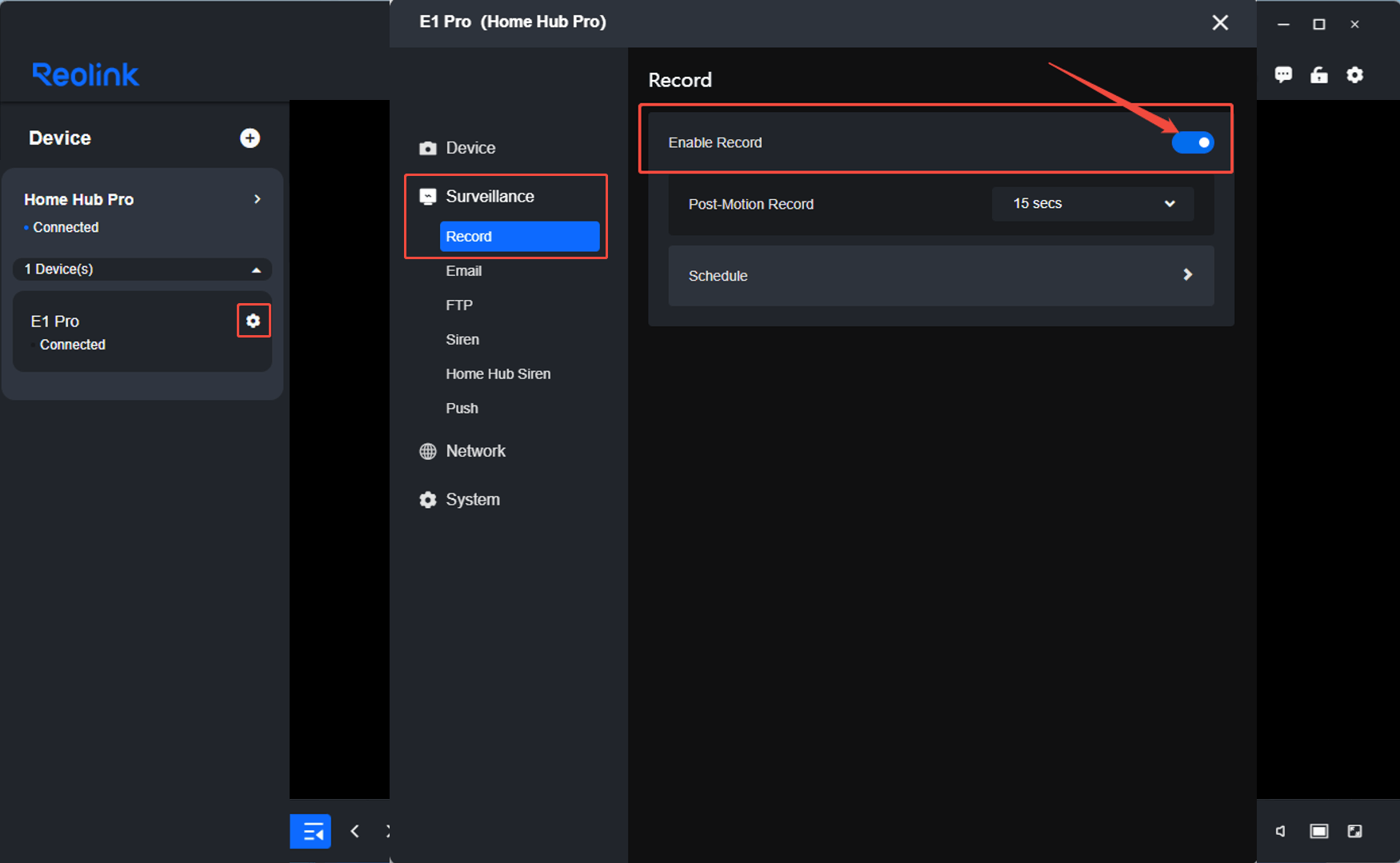
Task: Click the speaker volume icon
Action: point(1281,832)
